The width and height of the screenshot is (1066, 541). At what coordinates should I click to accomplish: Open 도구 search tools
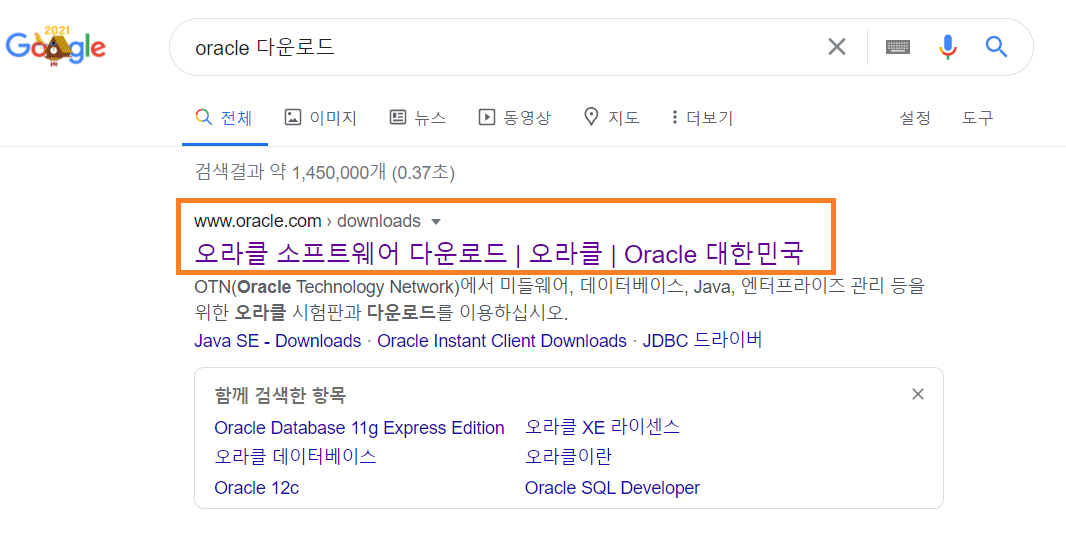pyautogui.click(x=977, y=118)
